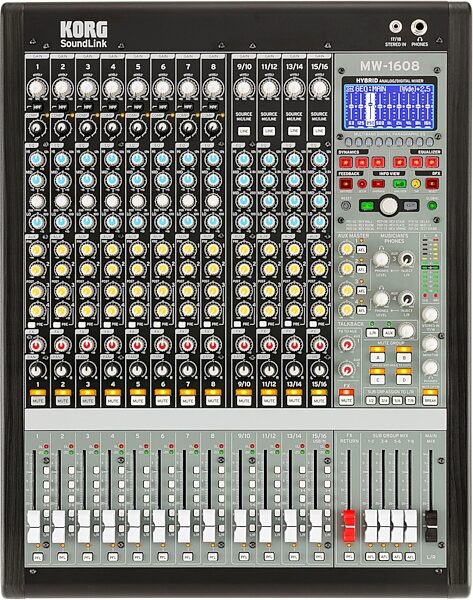Adjust the gain knob on channel 1

point(37,88)
